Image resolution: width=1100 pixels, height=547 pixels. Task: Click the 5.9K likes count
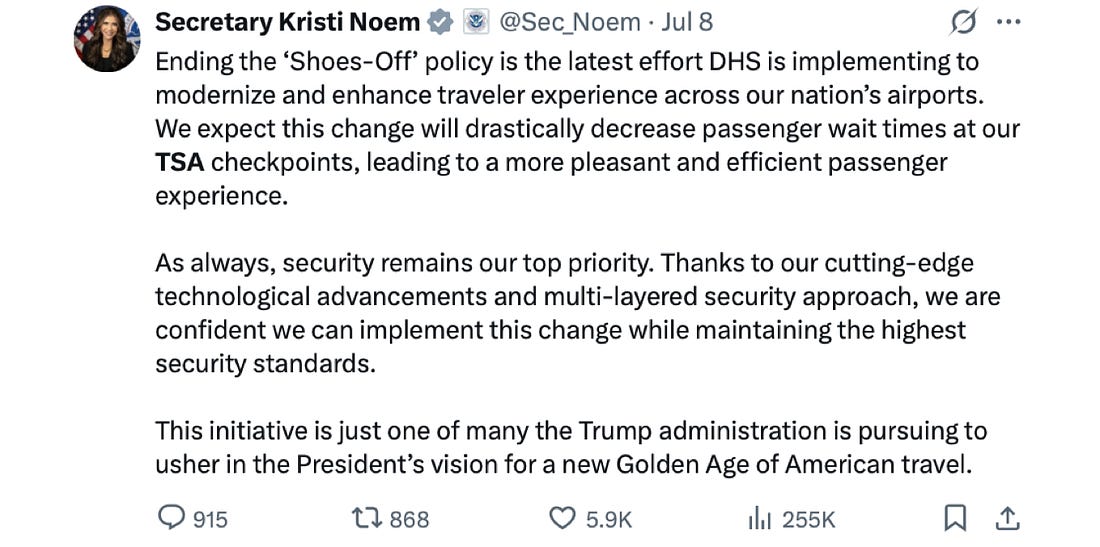point(610,519)
